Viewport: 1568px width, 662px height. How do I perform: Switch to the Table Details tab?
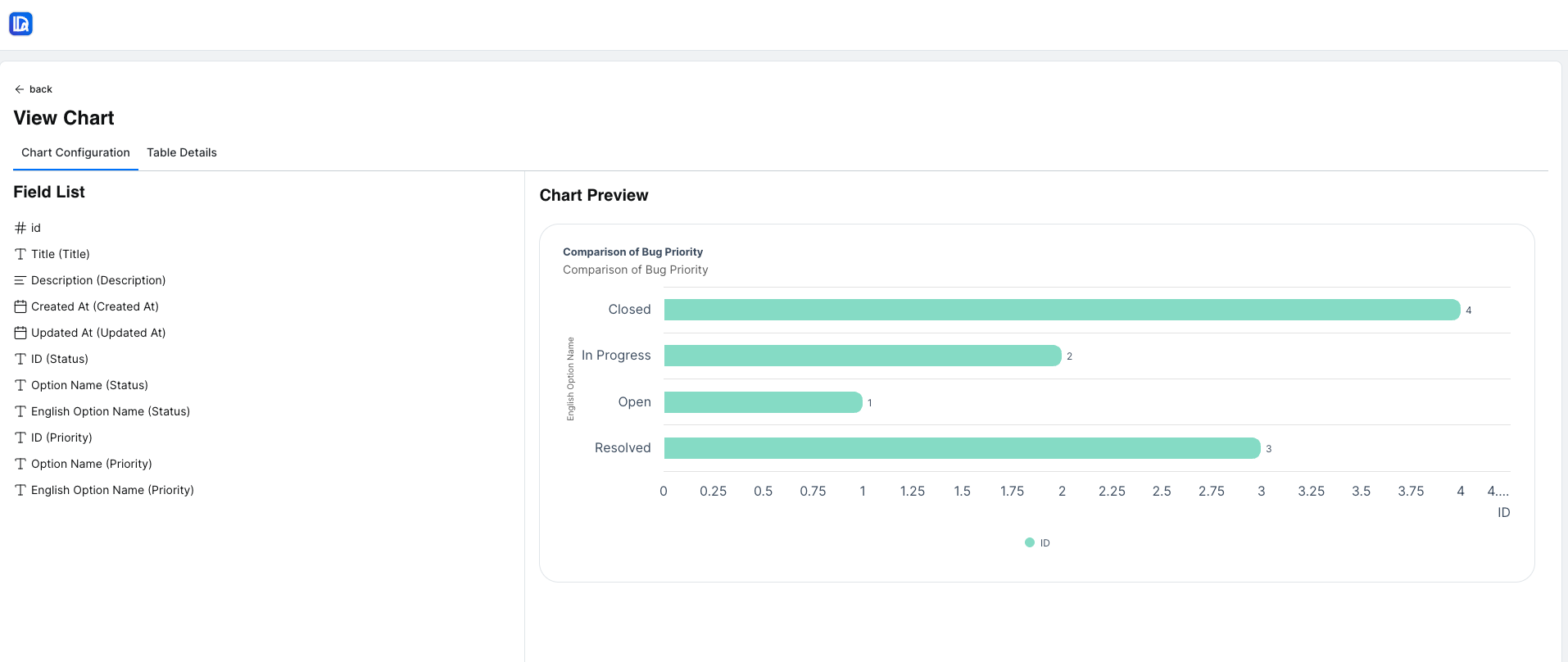[x=182, y=152]
